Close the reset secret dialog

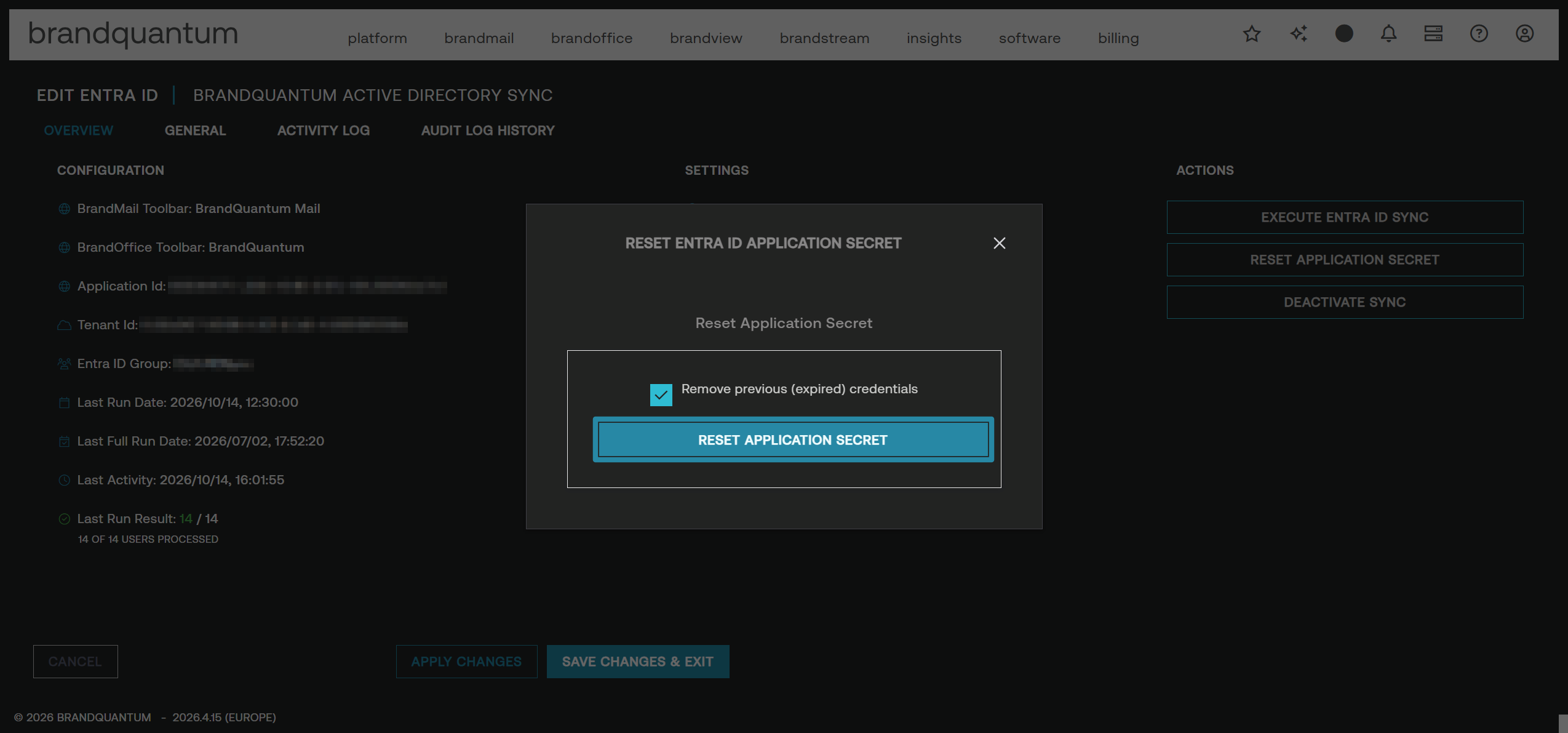[x=1000, y=243]
